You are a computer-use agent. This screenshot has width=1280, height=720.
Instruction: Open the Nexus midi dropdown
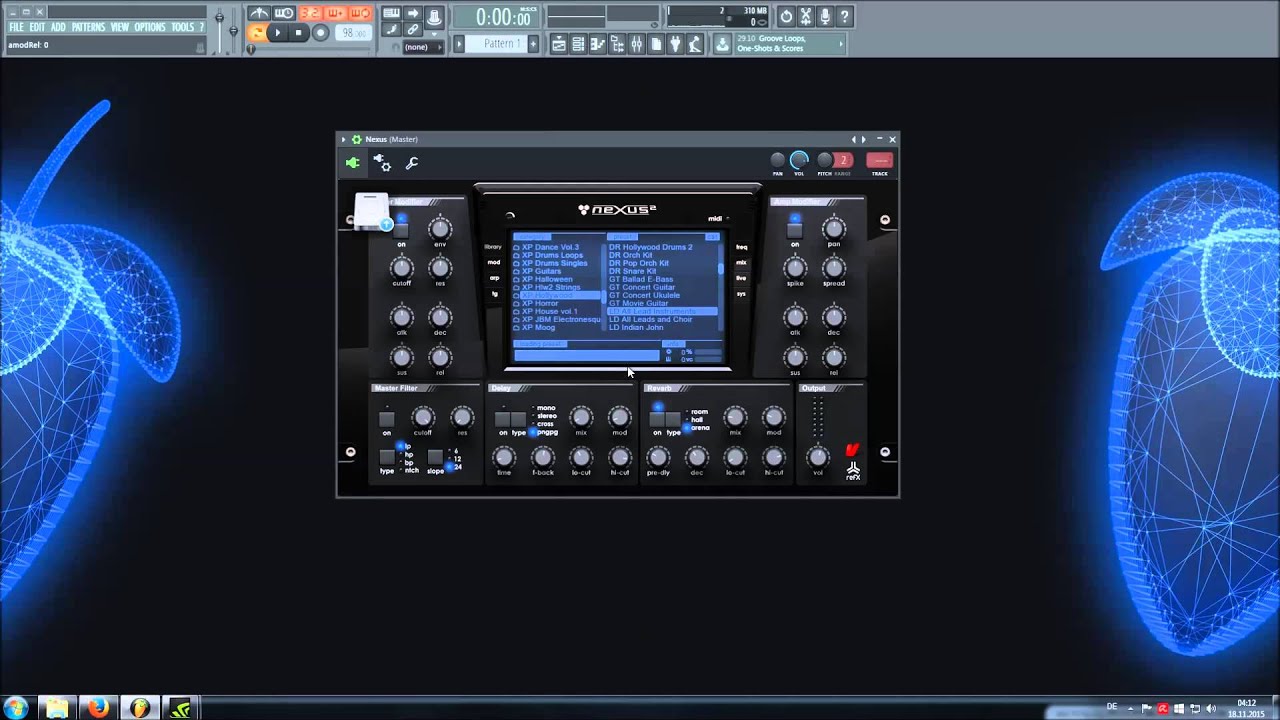point(718,218)
